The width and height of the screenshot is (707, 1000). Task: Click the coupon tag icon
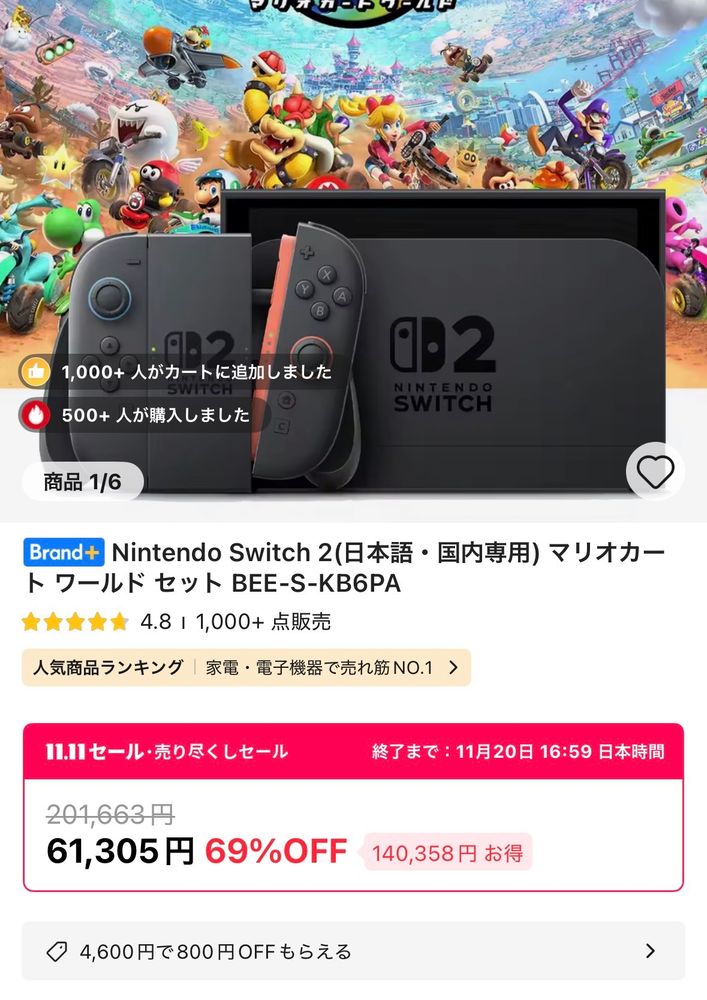point(57,952)
